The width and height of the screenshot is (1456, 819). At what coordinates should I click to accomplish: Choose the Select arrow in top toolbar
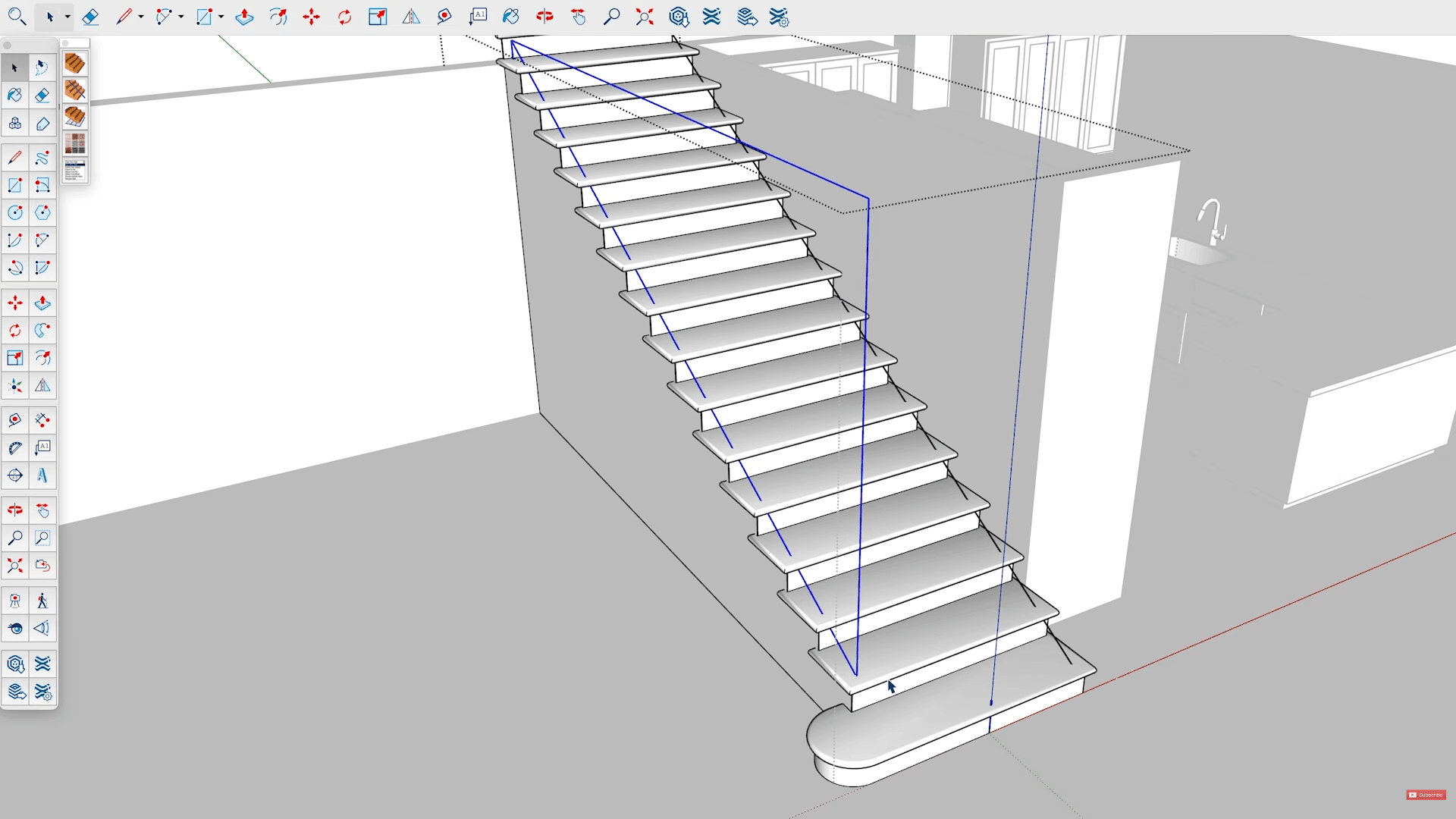(x=50, y=17)
